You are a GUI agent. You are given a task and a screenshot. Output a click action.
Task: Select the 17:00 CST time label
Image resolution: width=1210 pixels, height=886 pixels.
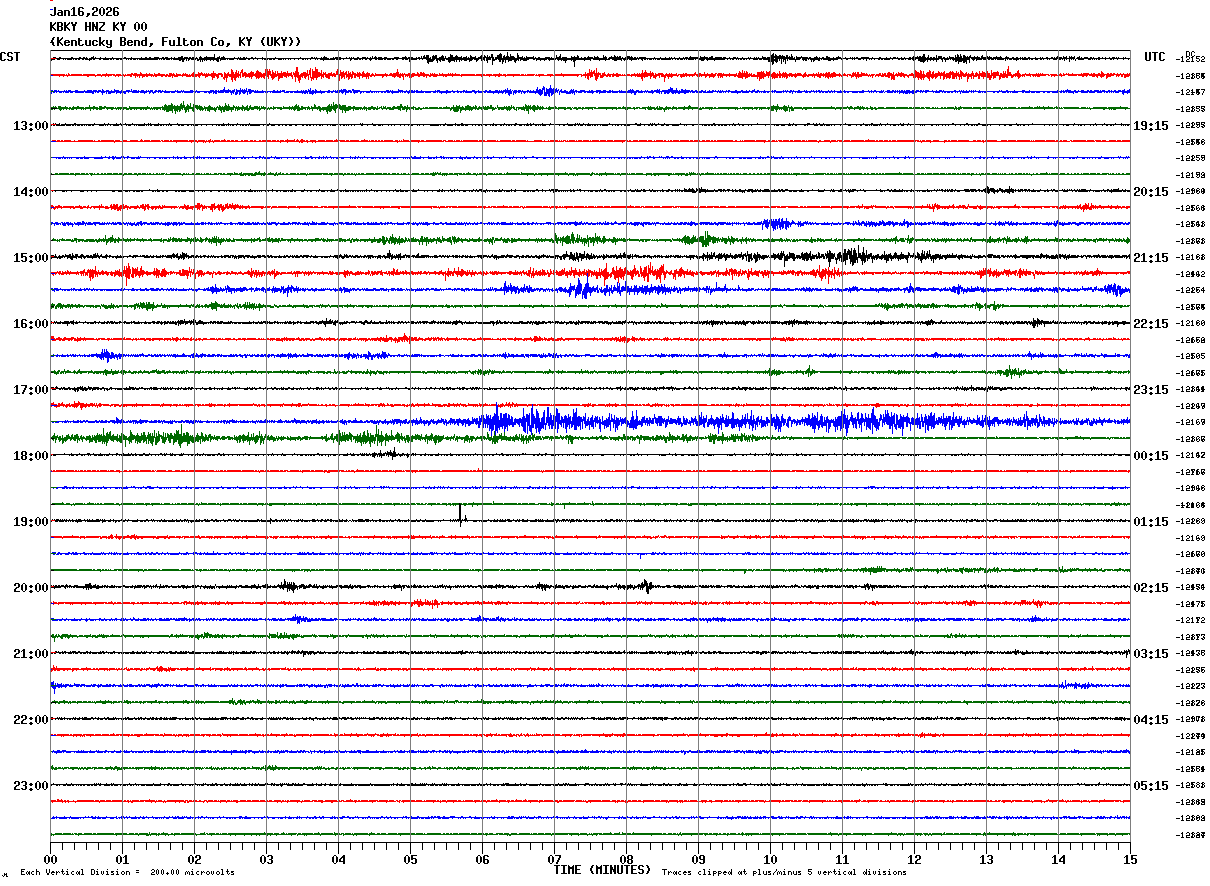[x=31, y=390]
